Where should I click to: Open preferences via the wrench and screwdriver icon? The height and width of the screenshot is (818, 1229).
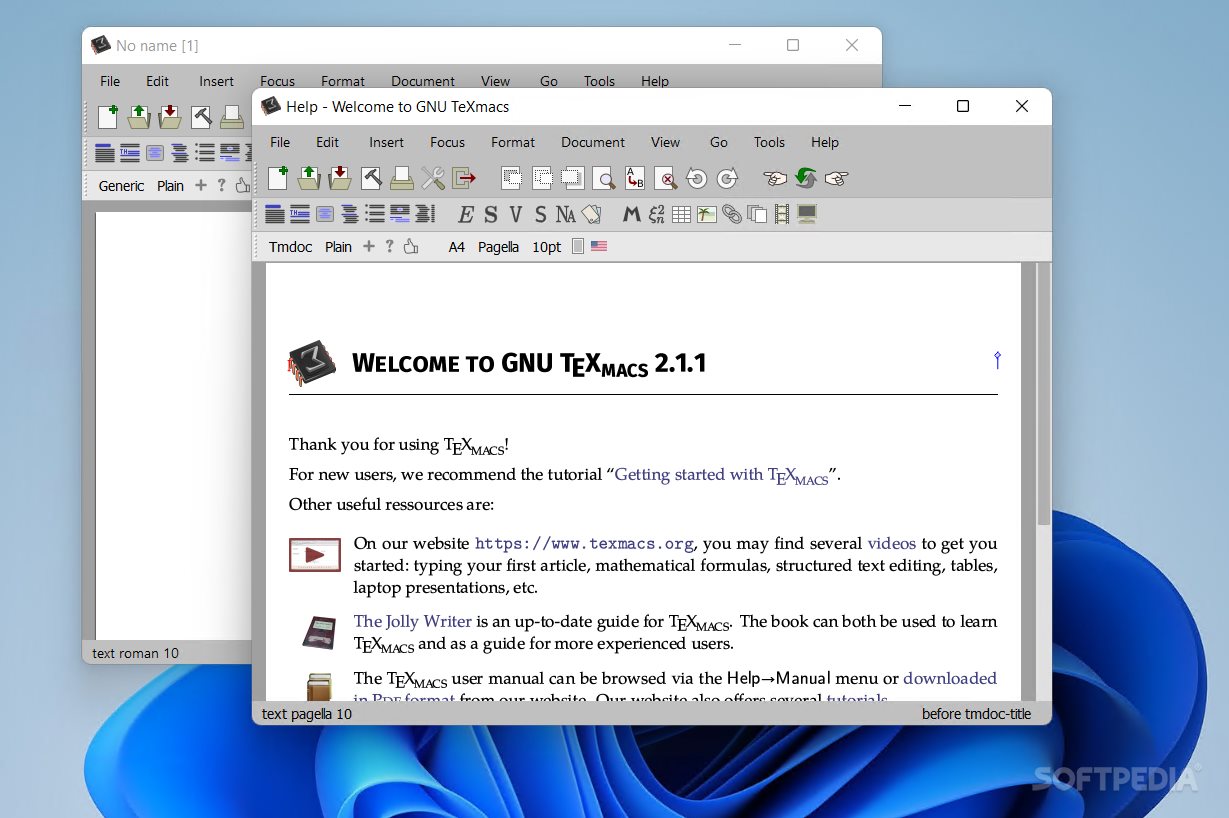433,178
